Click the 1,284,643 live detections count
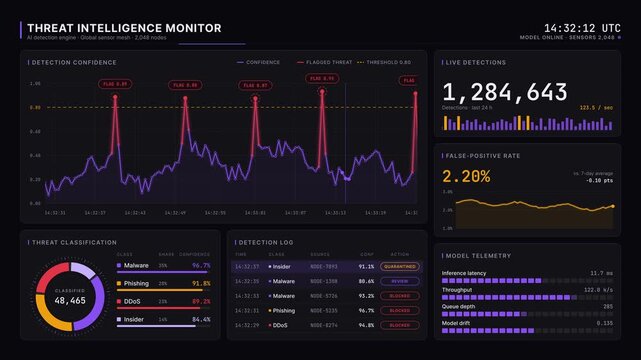 point(505,92)
